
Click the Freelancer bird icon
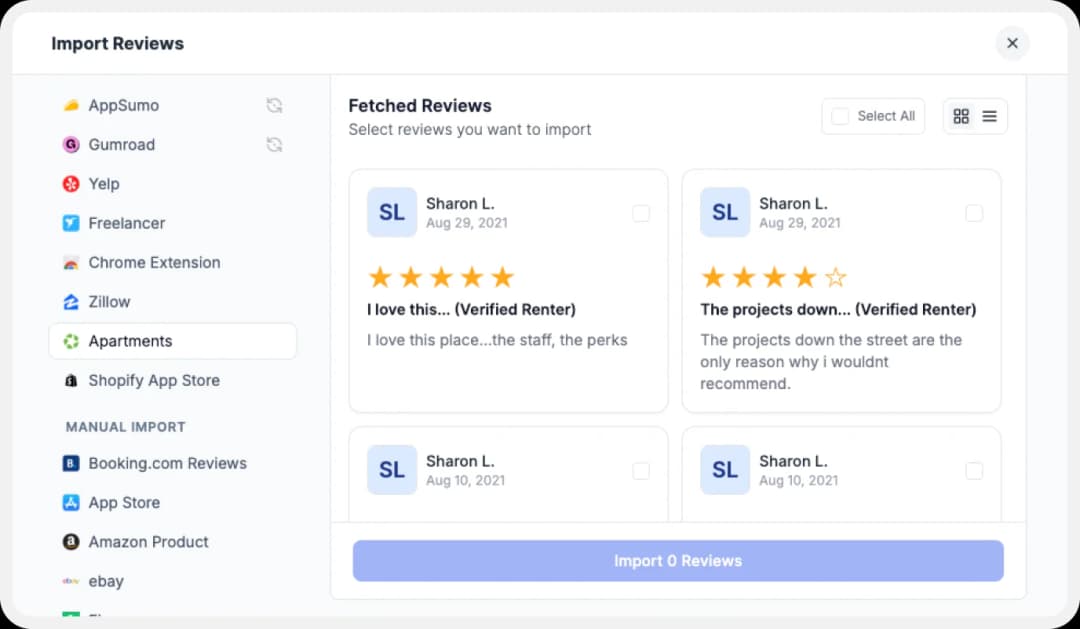pyautogui.click(x=70, y=223)
